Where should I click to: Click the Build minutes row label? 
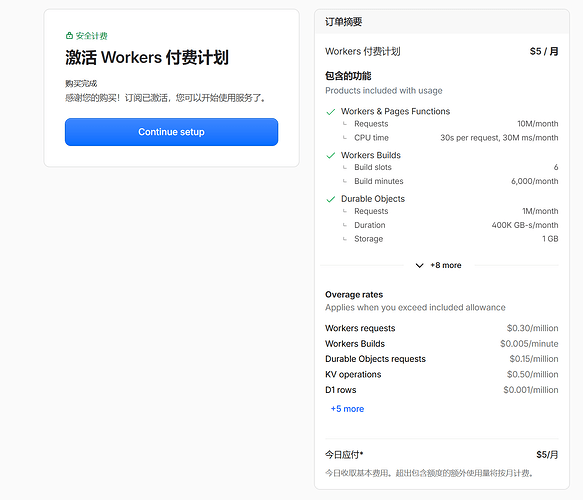point(379,181)
